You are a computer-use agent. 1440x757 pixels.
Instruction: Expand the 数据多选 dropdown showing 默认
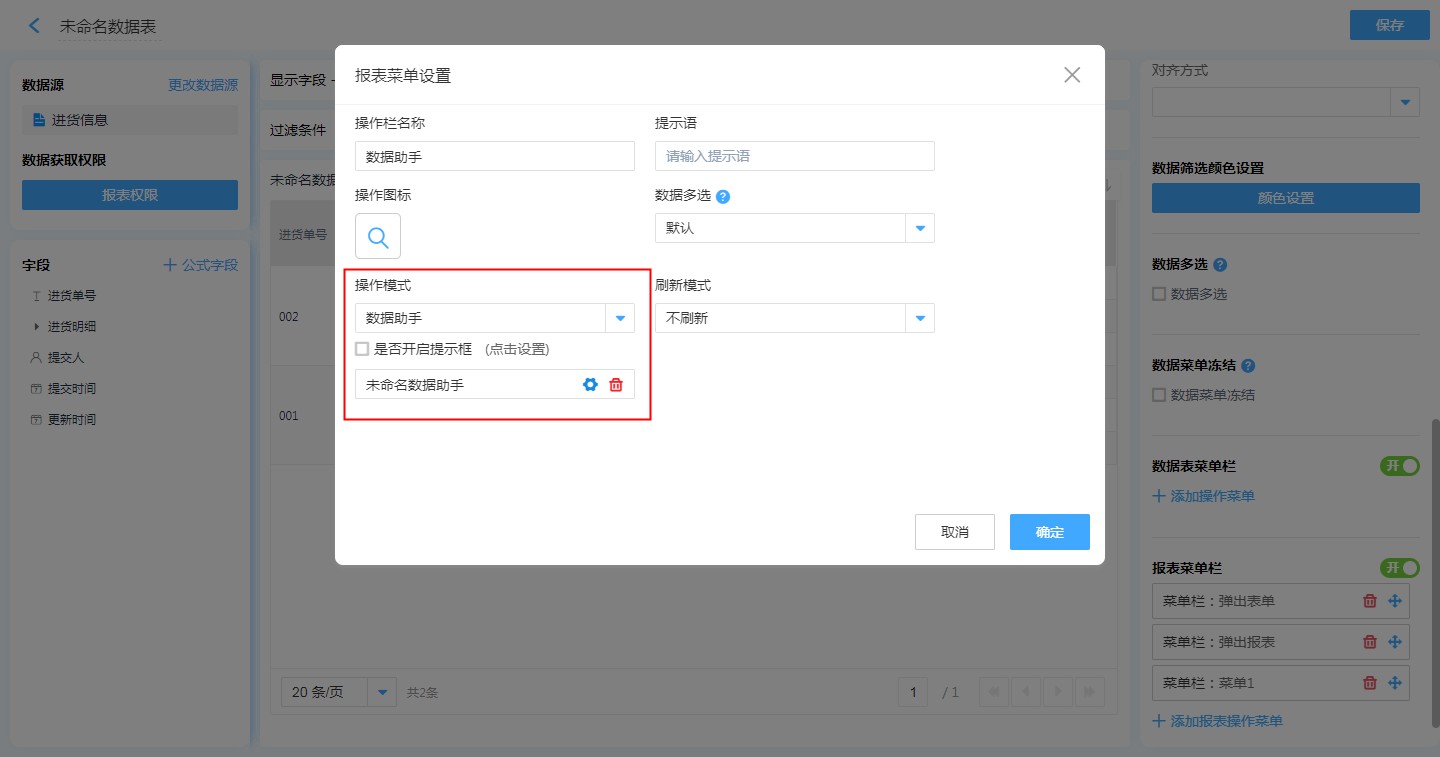click(x=919, y=228)
